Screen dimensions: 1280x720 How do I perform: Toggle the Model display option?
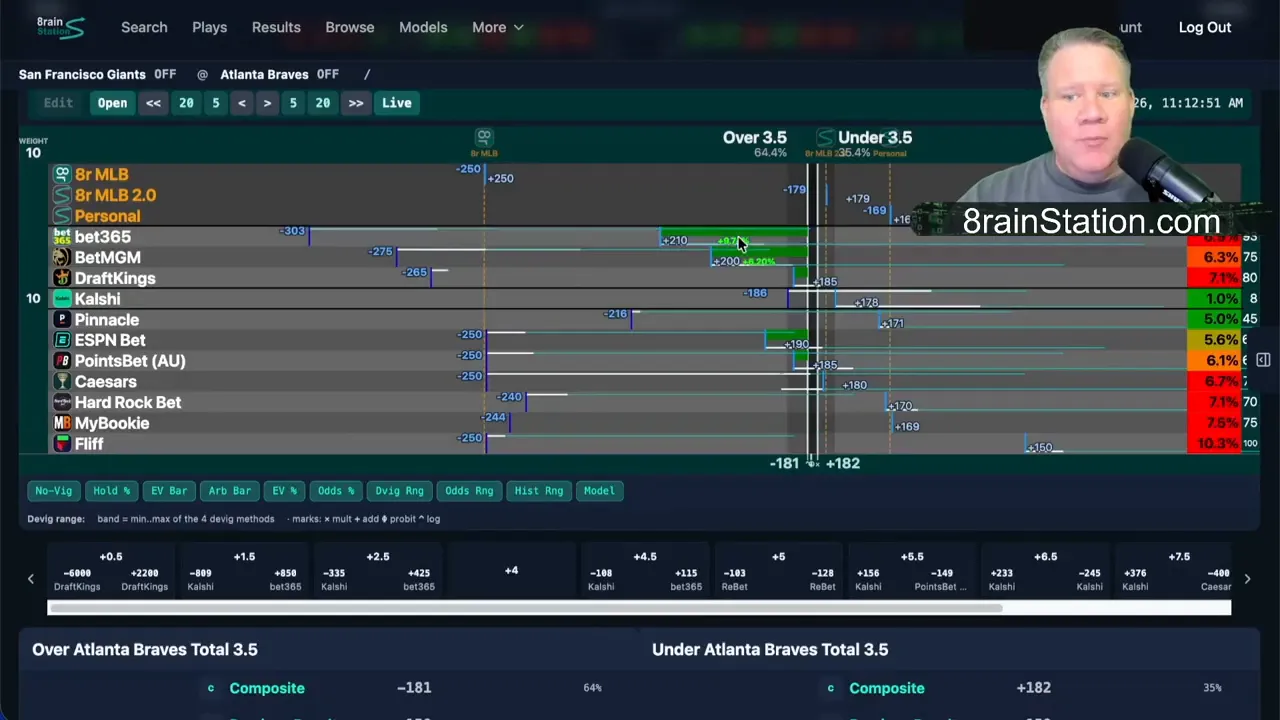click(599, 491)
